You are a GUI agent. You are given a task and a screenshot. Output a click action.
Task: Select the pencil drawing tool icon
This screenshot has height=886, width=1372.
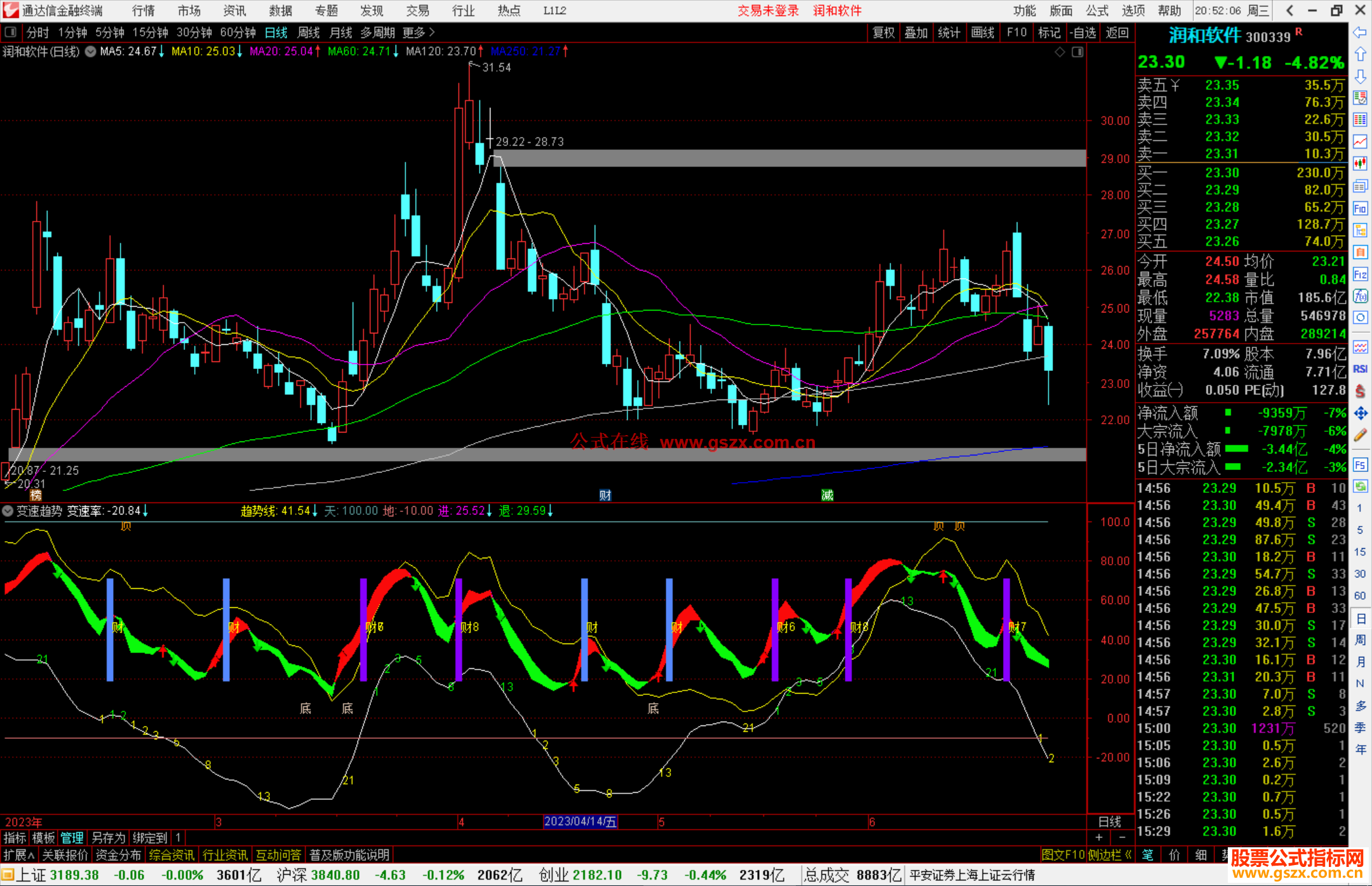[1360, 435]
